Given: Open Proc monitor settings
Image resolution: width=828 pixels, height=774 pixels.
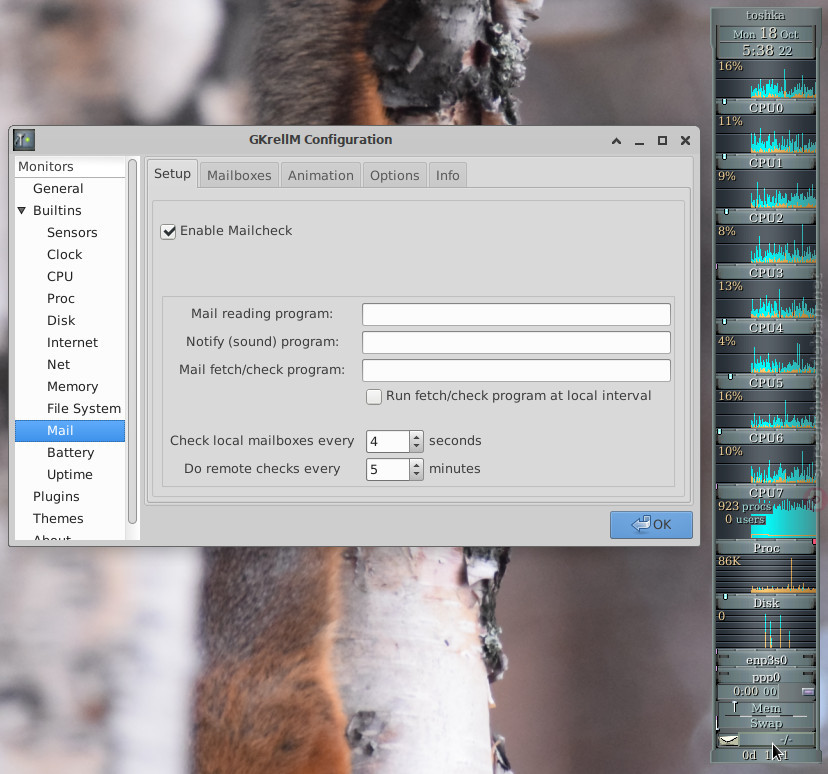Looking at the screenshot, I should click(61, 299).
